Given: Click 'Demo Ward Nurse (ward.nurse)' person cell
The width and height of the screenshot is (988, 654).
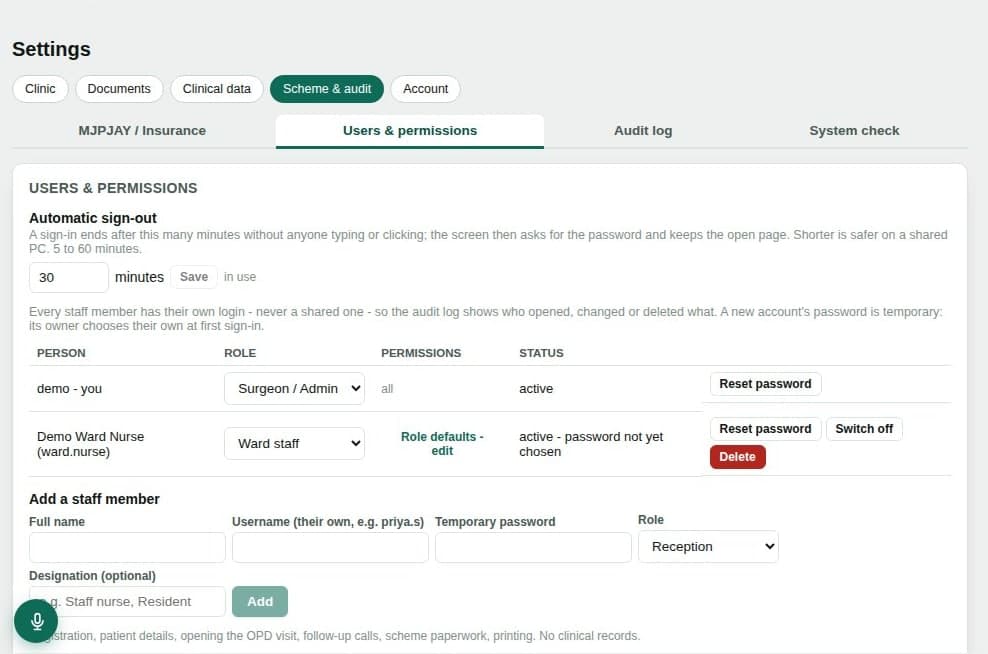Looking at the screenshot, I should 90,444.
